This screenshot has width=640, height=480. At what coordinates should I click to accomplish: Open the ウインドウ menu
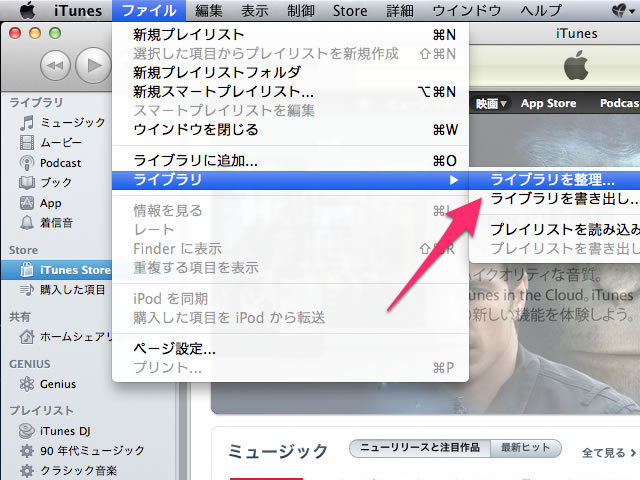[467, 11]
